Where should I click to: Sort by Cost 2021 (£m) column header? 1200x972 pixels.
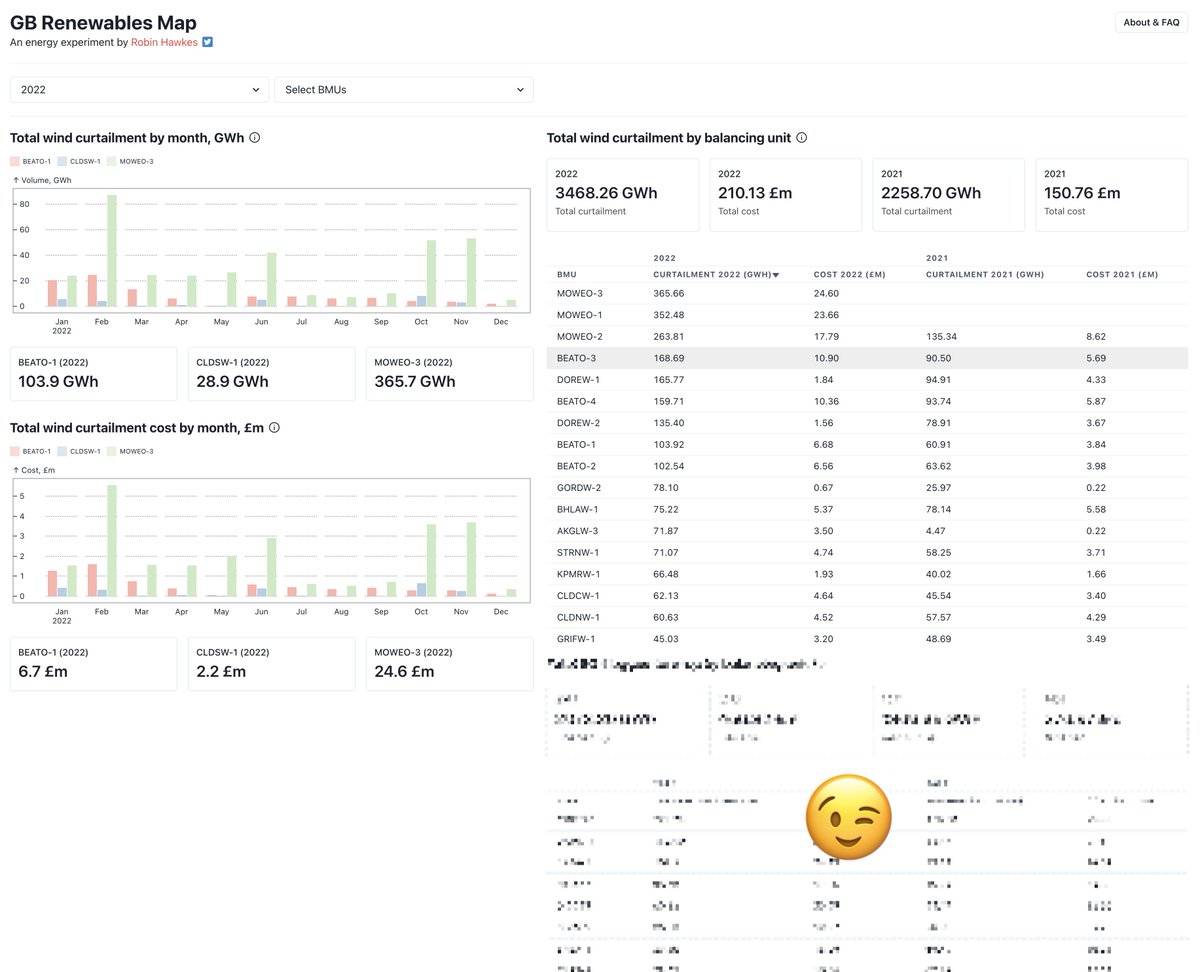[1122, 274]
